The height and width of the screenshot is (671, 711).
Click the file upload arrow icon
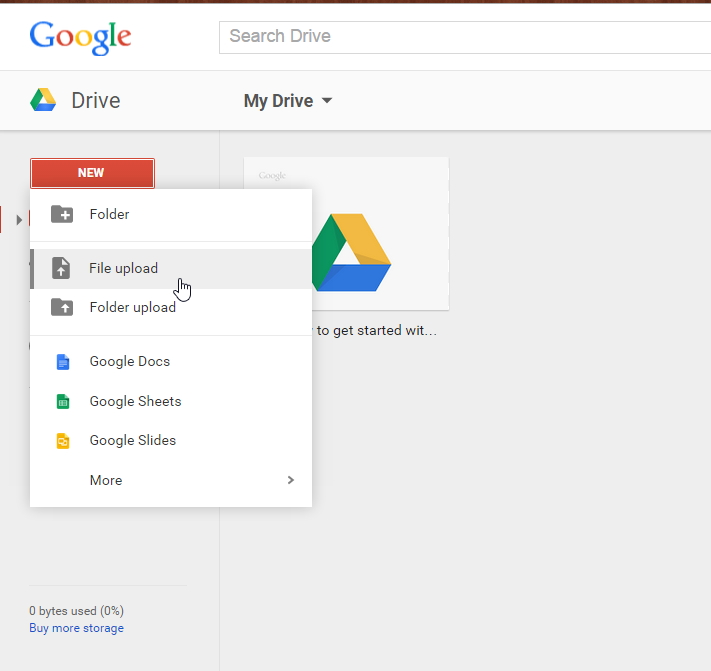click(x=61, y=268)
